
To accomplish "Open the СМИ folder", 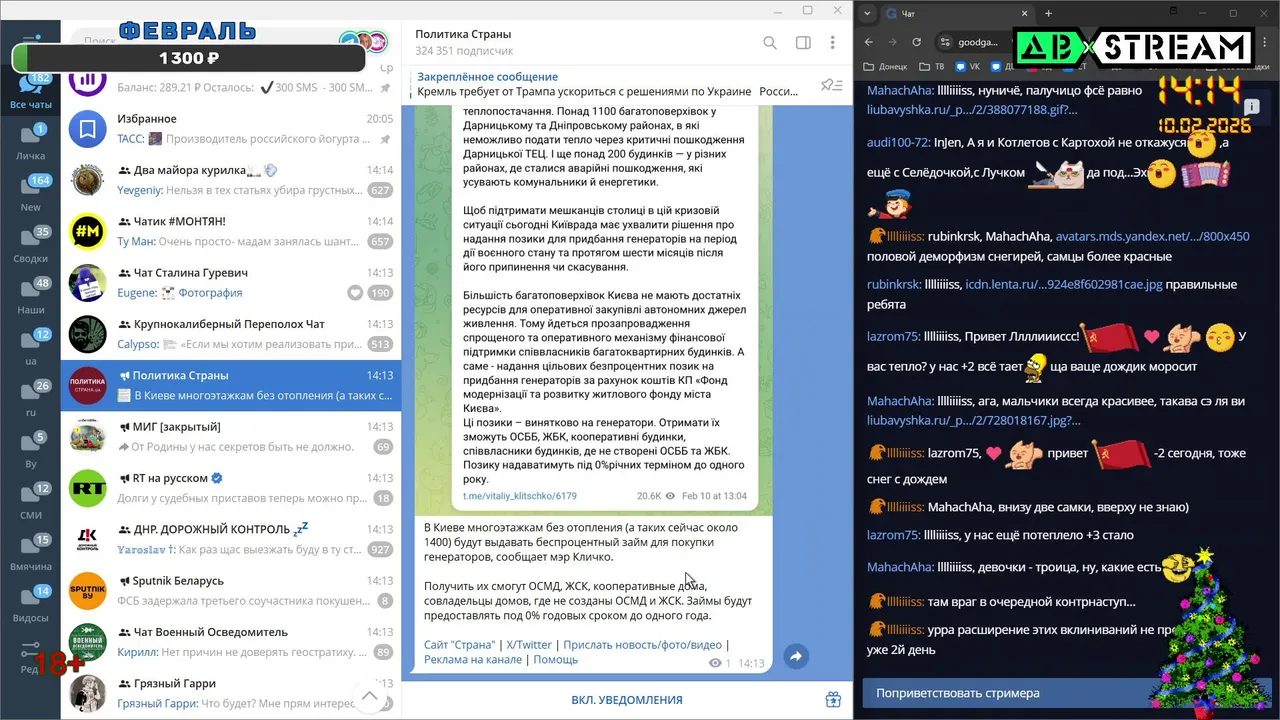I will point(30,501).
